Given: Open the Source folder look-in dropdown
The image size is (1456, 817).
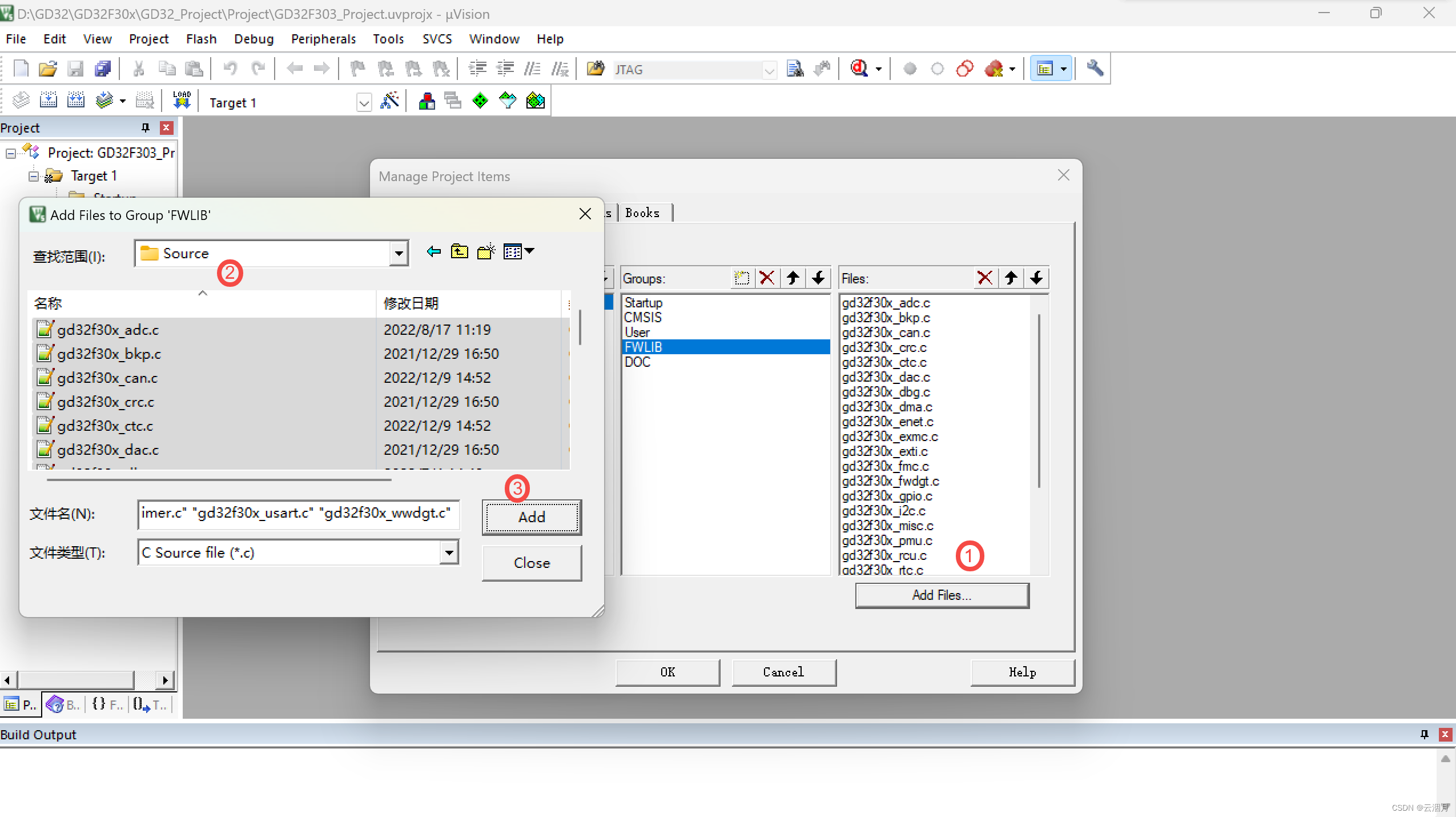Looking at the screenshot, I should [399, 253].
